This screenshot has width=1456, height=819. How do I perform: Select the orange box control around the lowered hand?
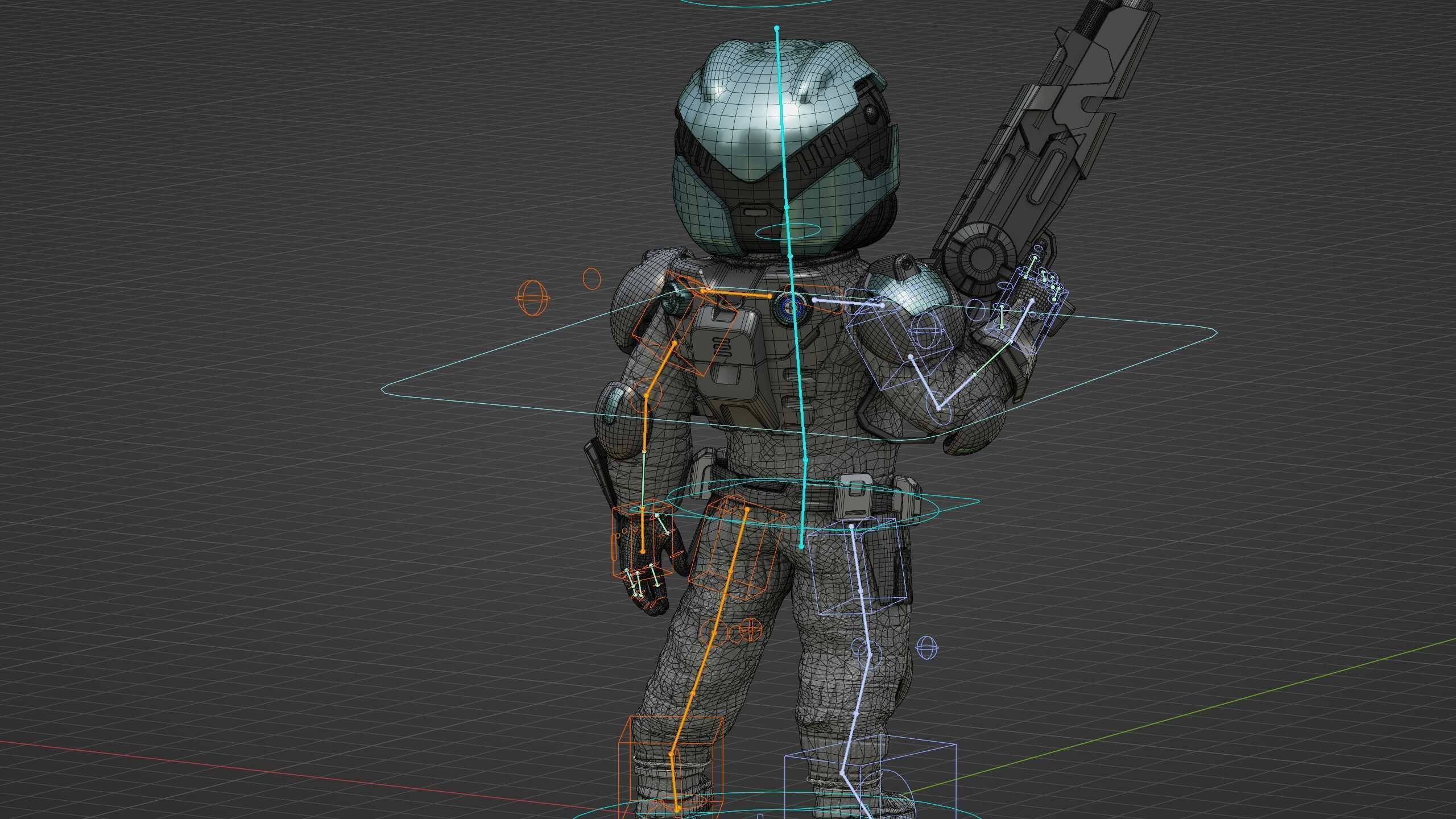pos(642,540)
